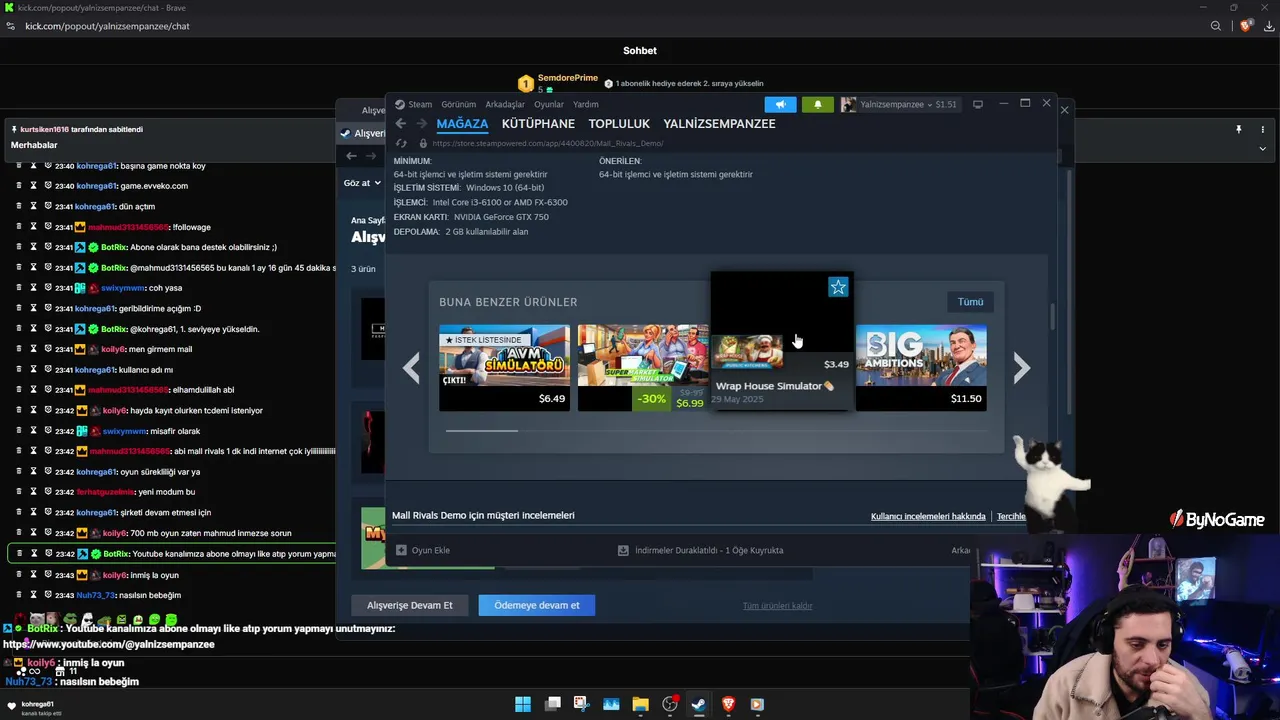Click Tüm ürünleri kaldır link
Screen dimensions: 1280x720
[777, 606]
